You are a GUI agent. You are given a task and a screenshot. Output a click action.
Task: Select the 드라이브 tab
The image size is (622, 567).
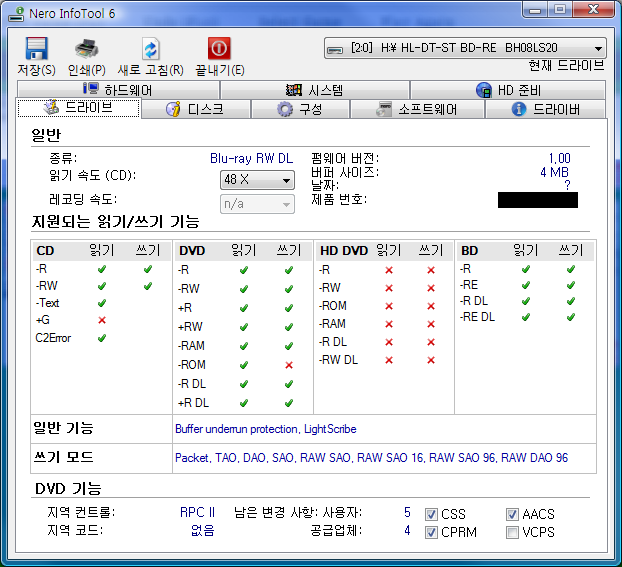click(79, 108)
